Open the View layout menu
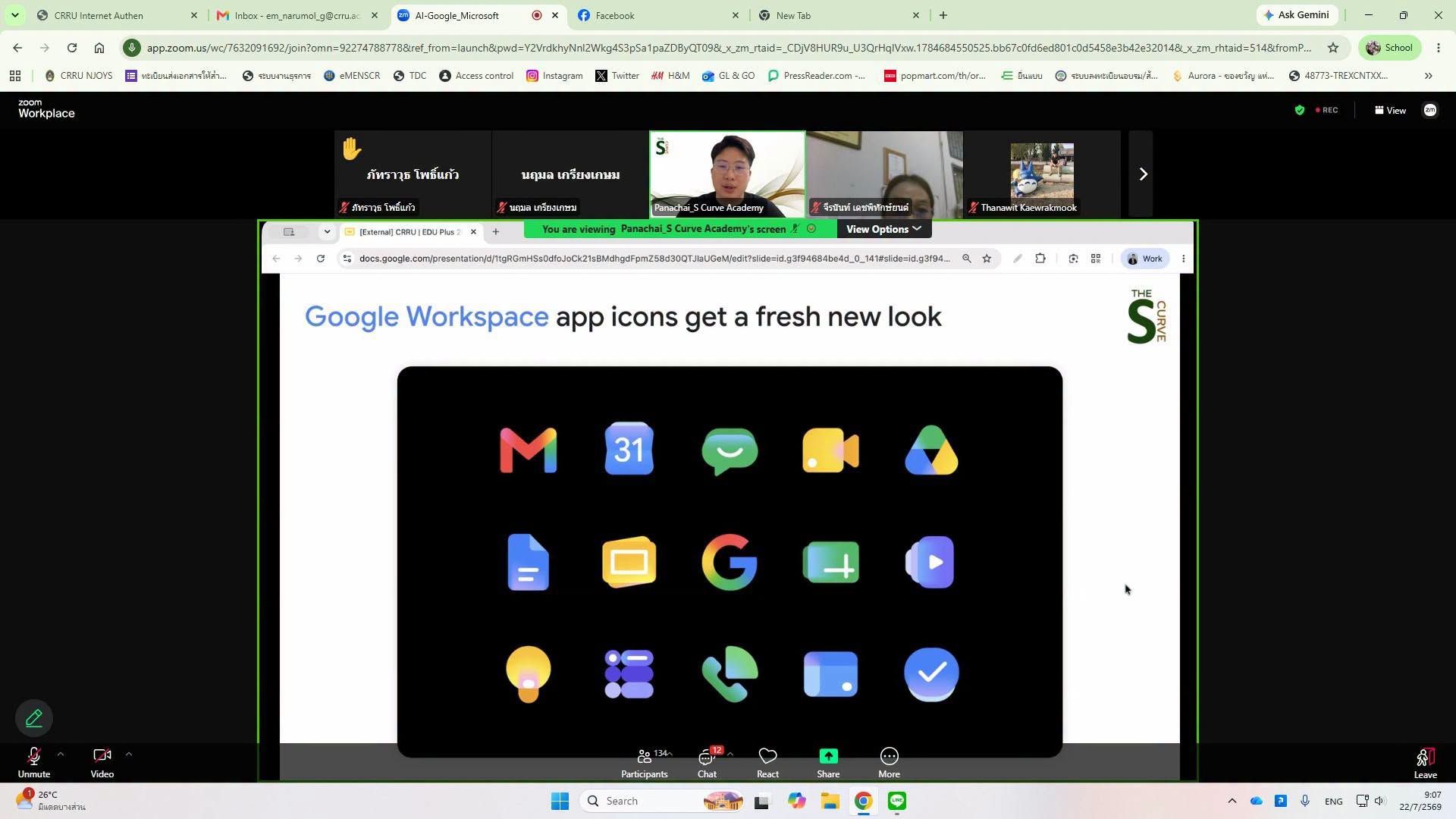 coord(1390,110)
